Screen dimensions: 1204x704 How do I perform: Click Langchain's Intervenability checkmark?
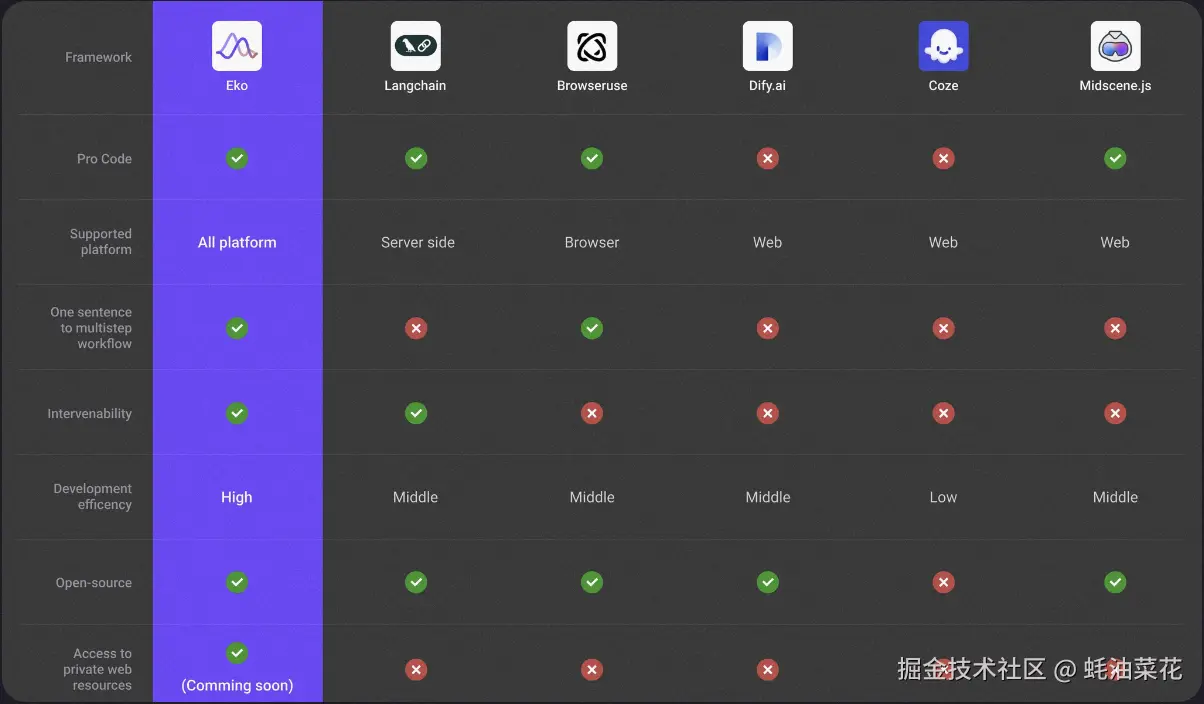coord(416,413)
